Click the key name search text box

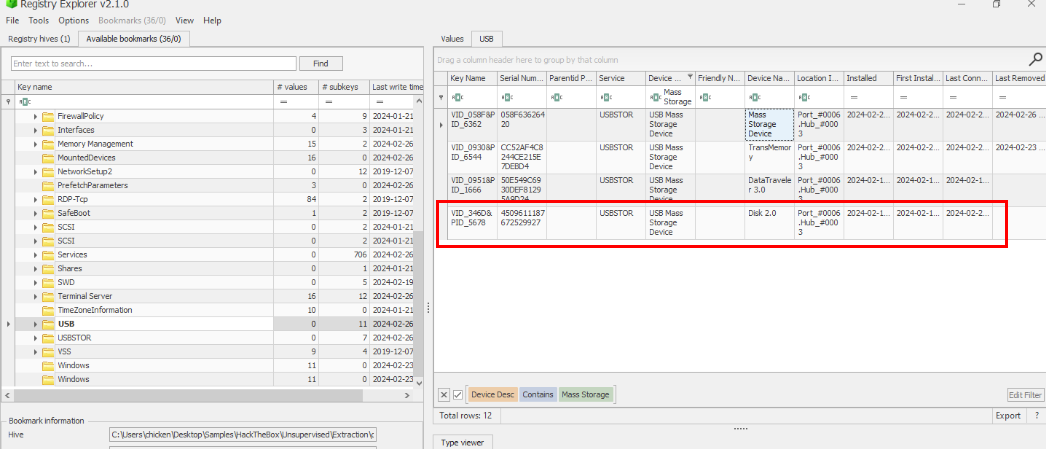(x=153, y=63)
